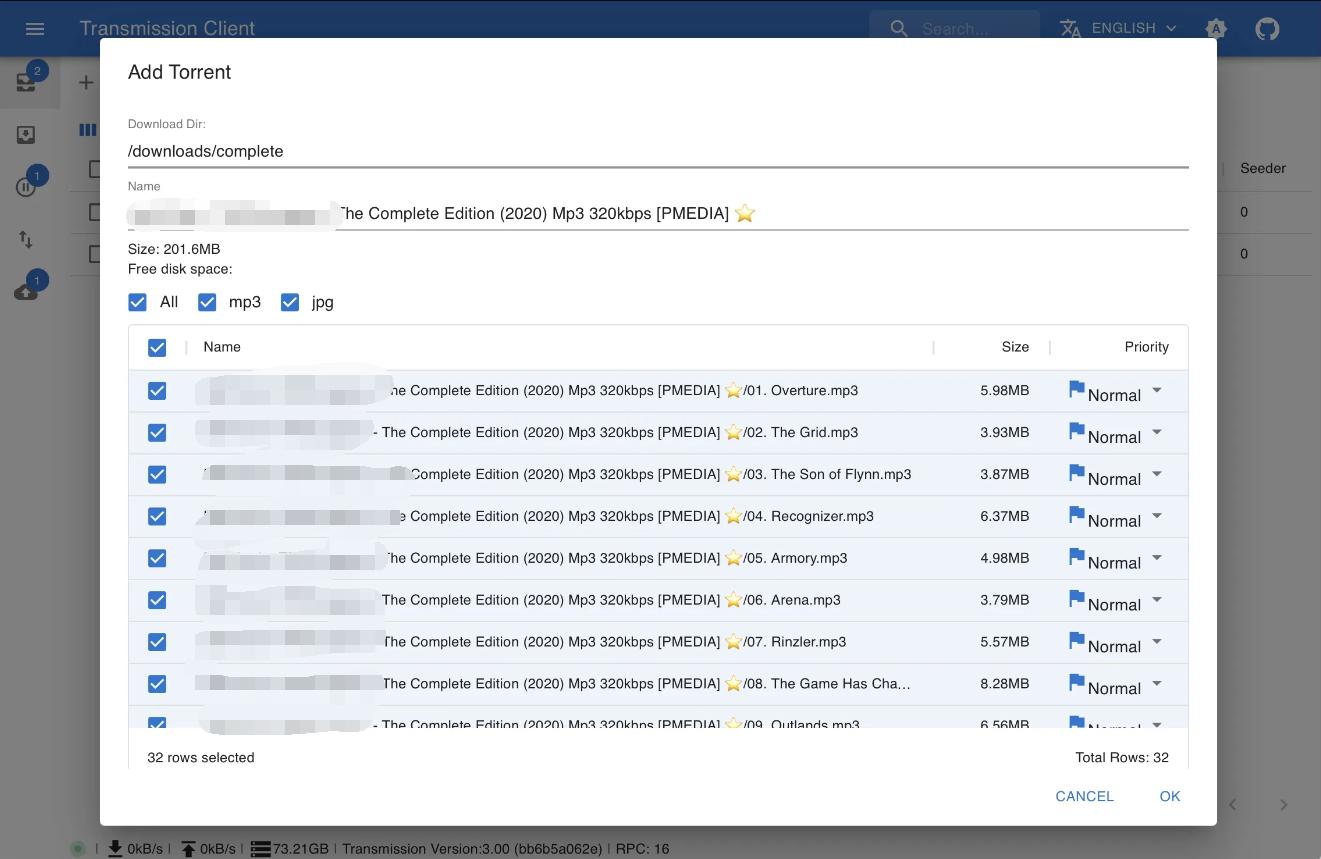Toggle the auto theme brightness icon
Image resolution: width=1321 pixels, height=859 pixels.
tap(1216, 28)
